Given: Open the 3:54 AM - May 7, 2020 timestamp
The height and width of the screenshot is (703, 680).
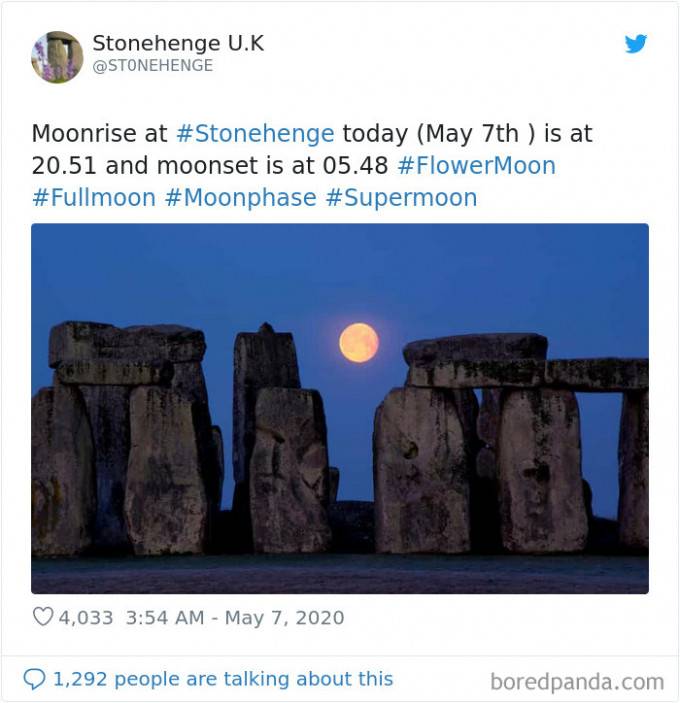Looking at the screenshot, I should 235,618.
